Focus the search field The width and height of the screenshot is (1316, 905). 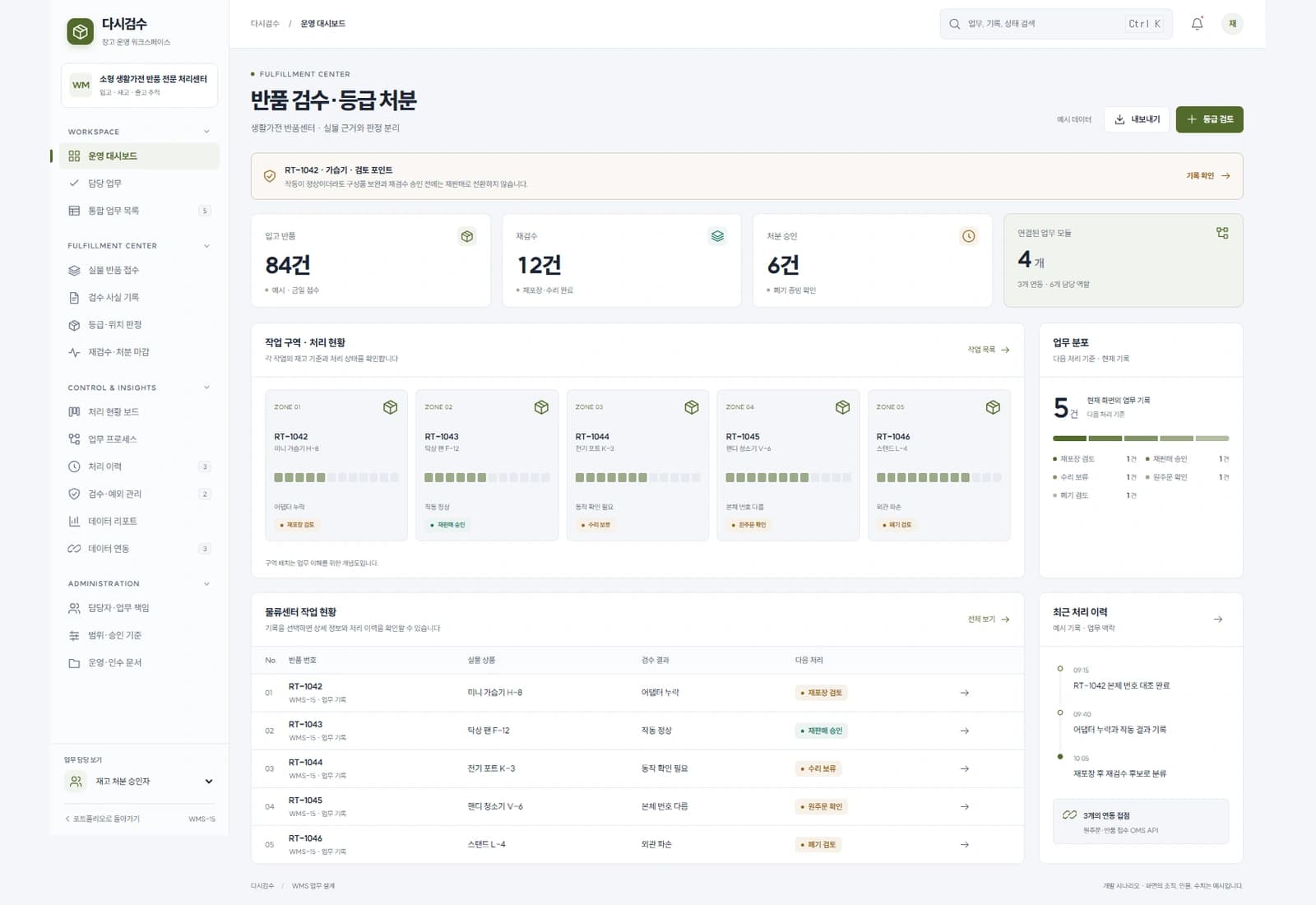click(1055, 24)
